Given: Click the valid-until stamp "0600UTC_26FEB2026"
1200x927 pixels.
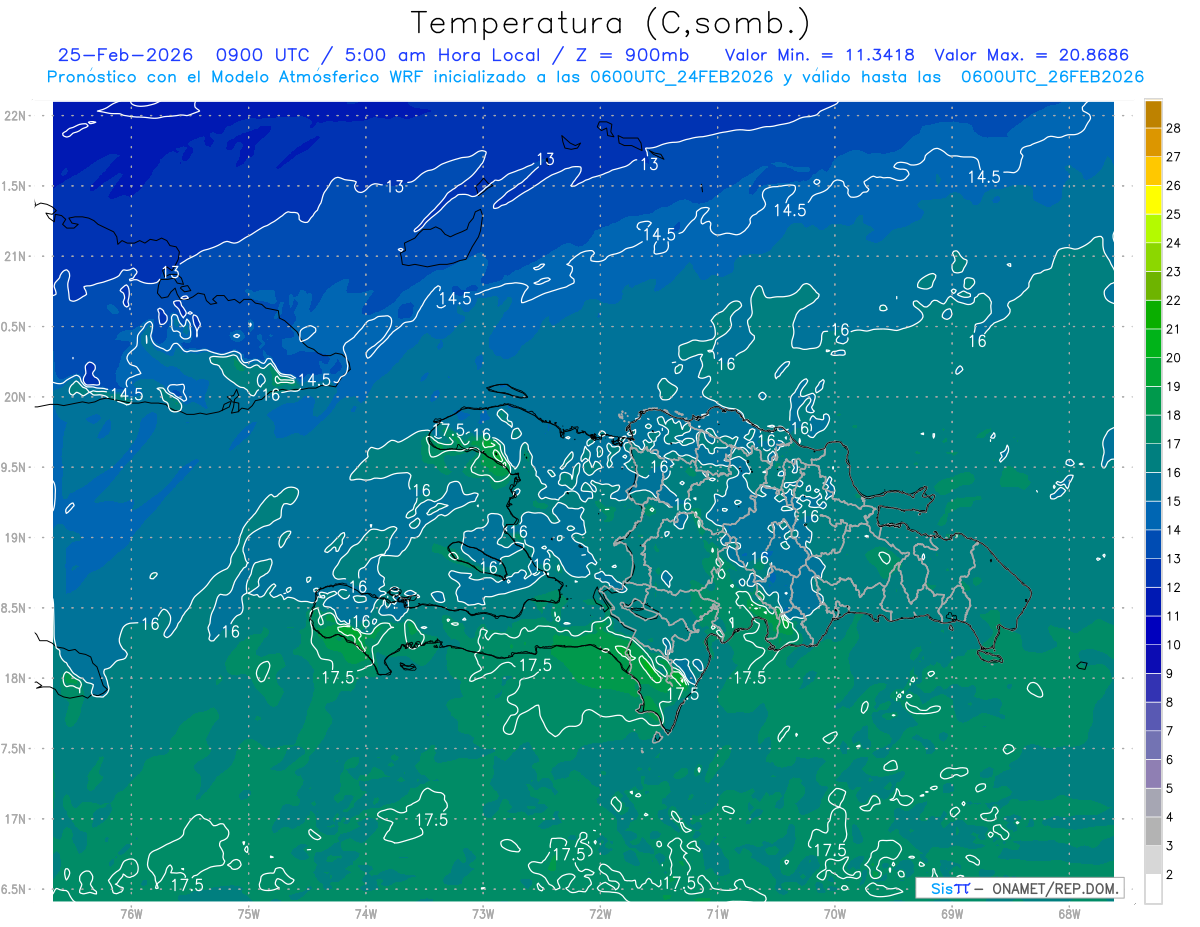Looking at the screenshot, I should 1052,77.
